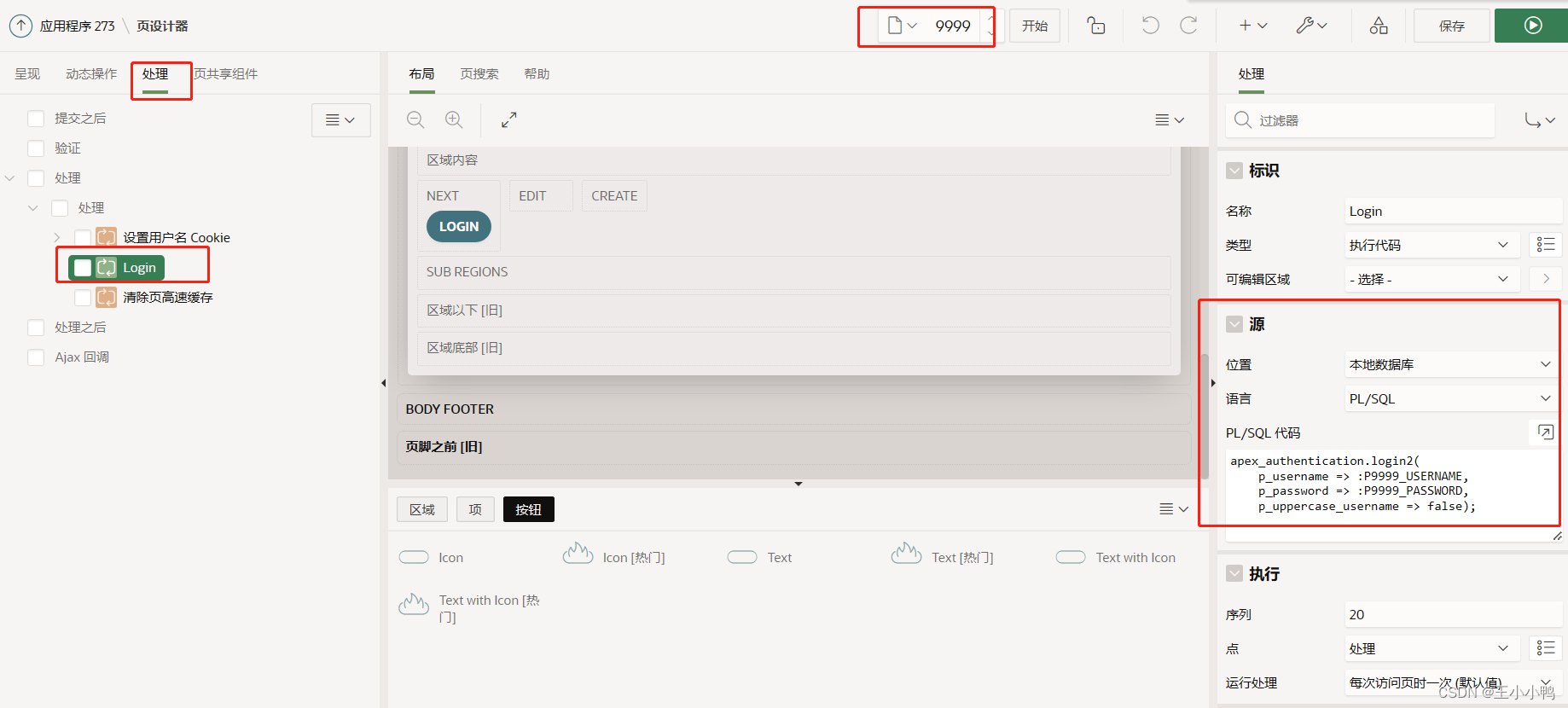Screen dimensions: 1568x708
Task: Check the 验证 checkbox
Action: [x=36, y=148]
